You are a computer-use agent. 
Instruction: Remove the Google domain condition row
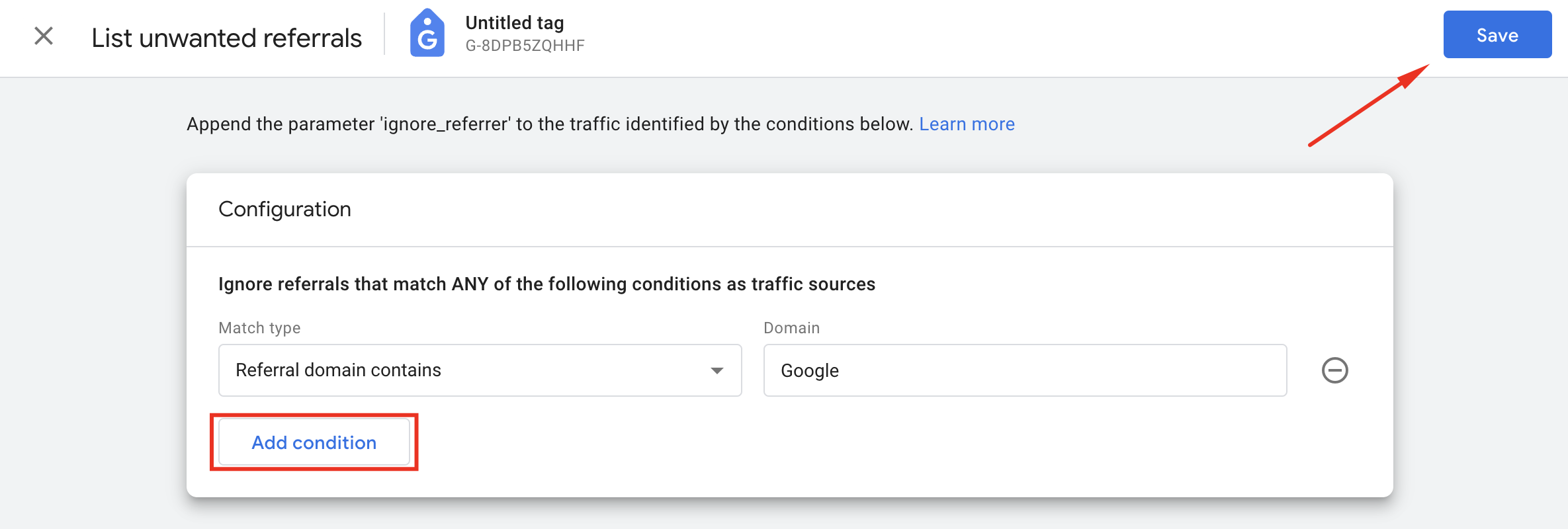1334,370
